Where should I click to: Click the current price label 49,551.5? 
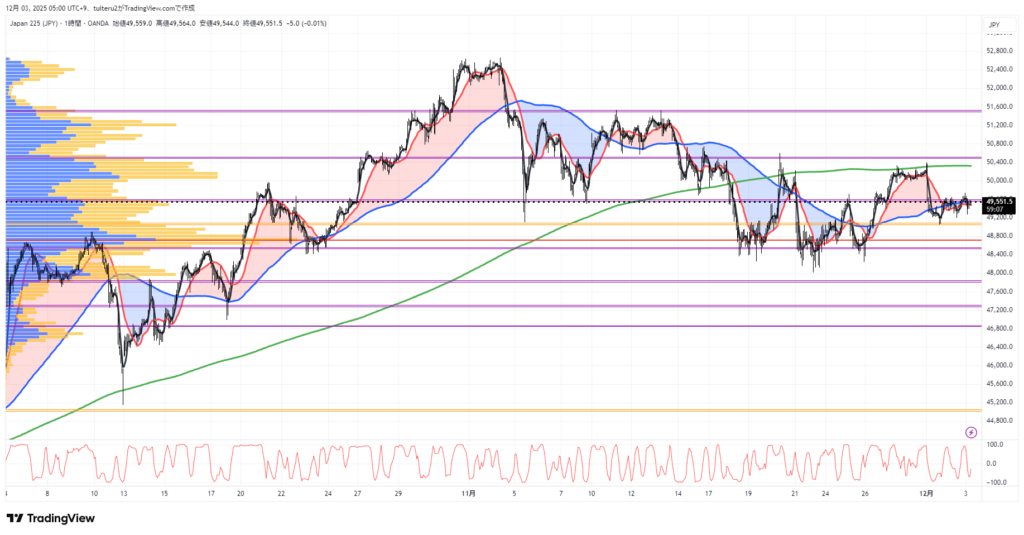tap(998, 201)
